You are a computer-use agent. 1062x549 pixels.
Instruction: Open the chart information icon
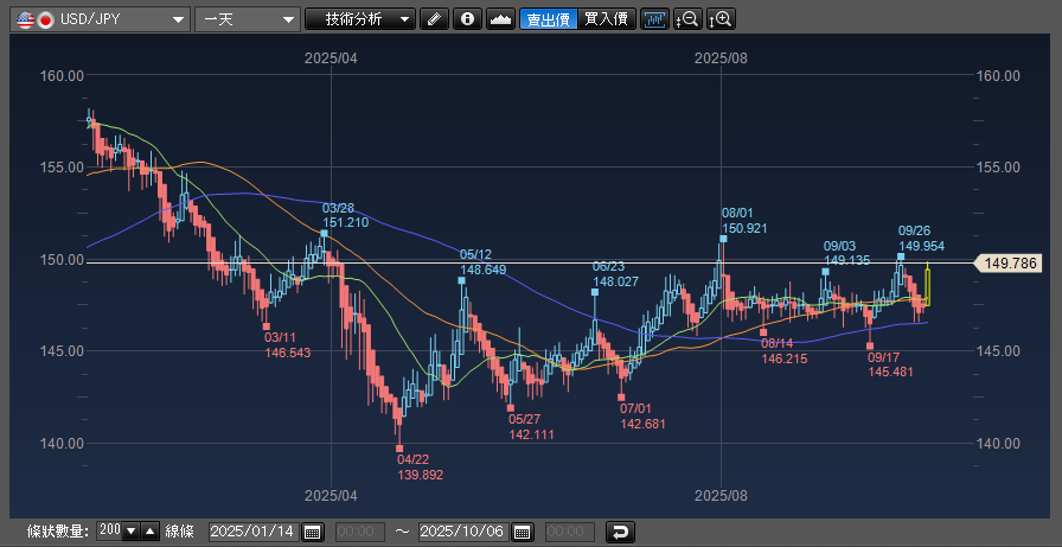click(x=467, y=19)
